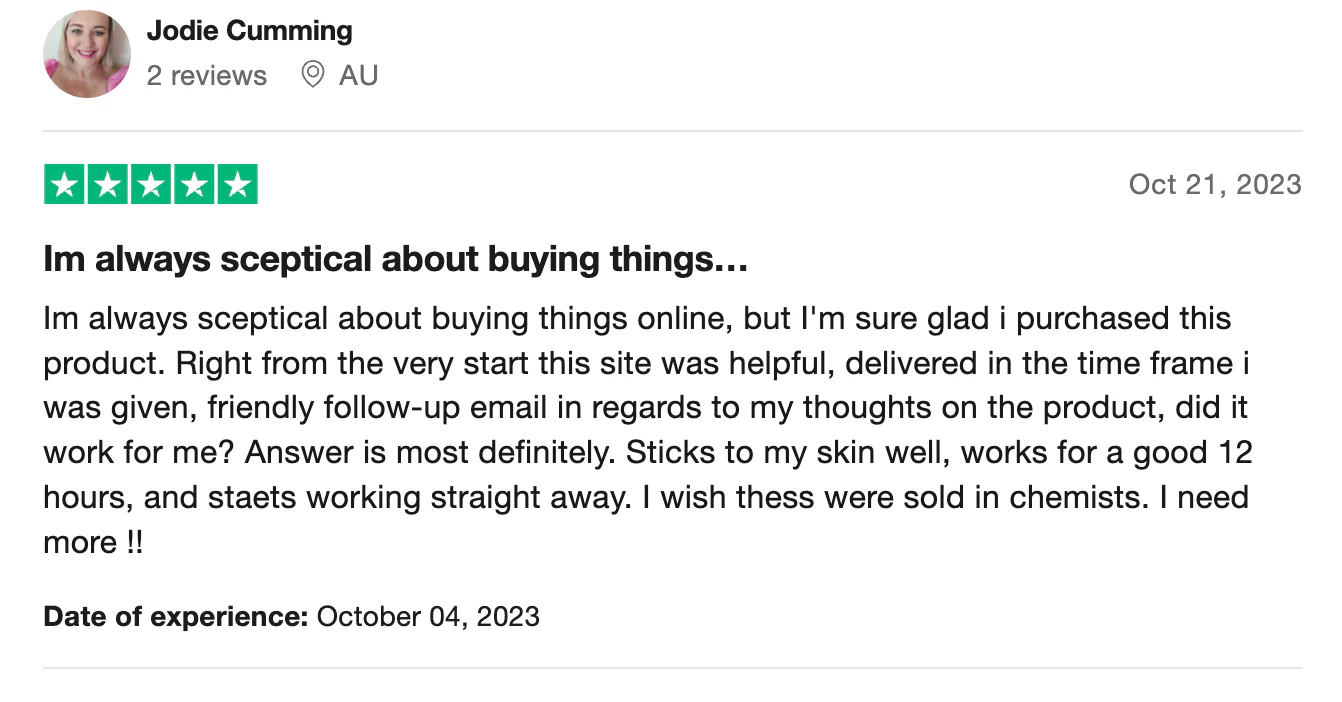Click the location pin icon

(x=313, y=75)
